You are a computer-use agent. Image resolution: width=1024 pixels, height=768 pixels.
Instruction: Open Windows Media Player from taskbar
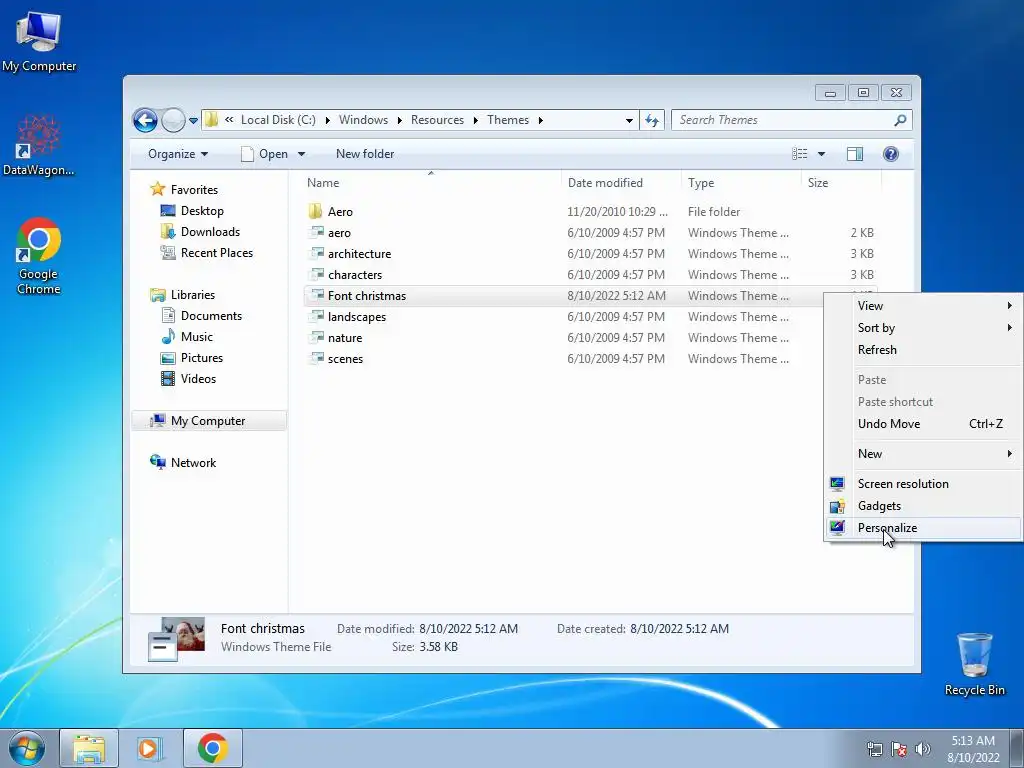(150, 748)
